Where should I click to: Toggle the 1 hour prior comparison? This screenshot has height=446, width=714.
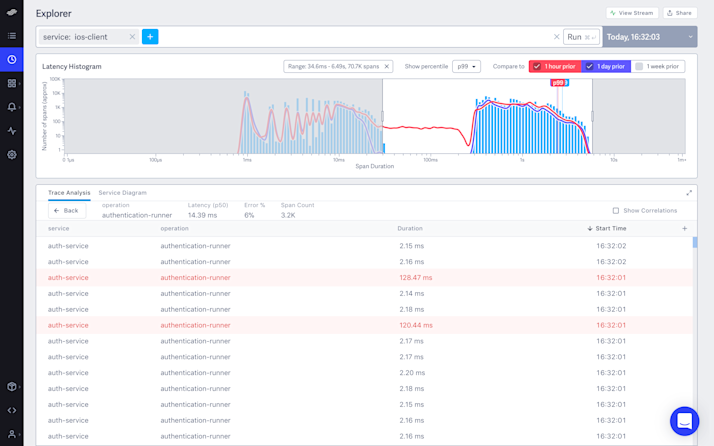tap(555, 67)
